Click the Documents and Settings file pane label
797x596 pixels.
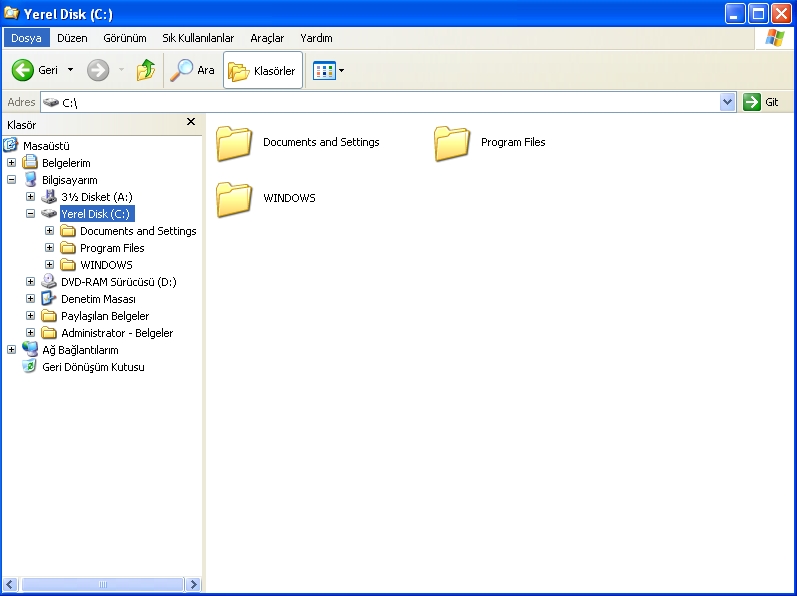tap(321, 142)
